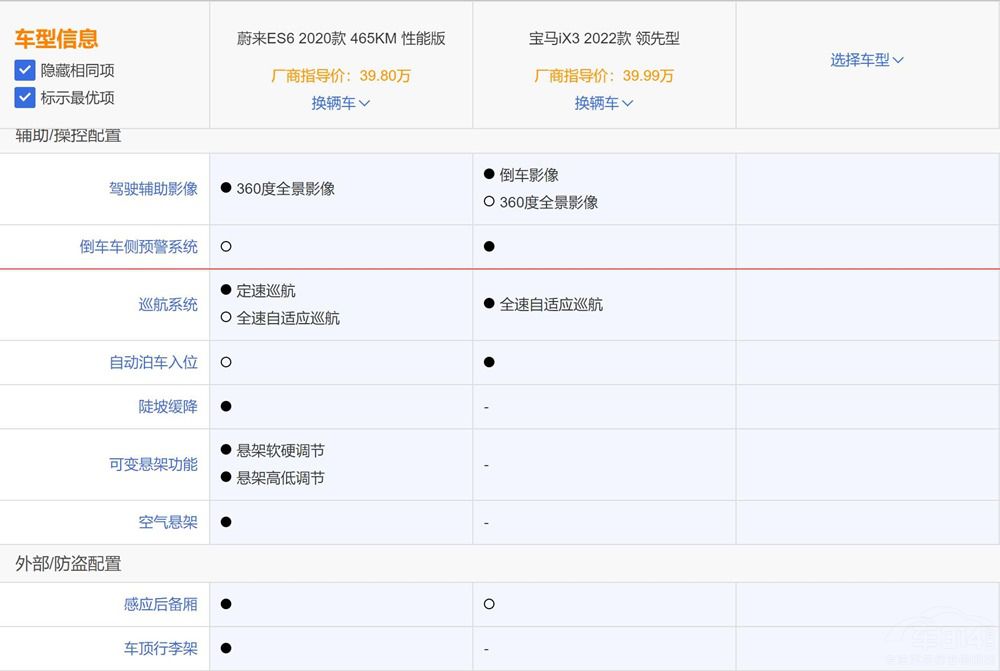This screenshot has width=1000, height=671.
Task: Uncheck the 标示最优项 checkbox
Action: tap(25, 98)
